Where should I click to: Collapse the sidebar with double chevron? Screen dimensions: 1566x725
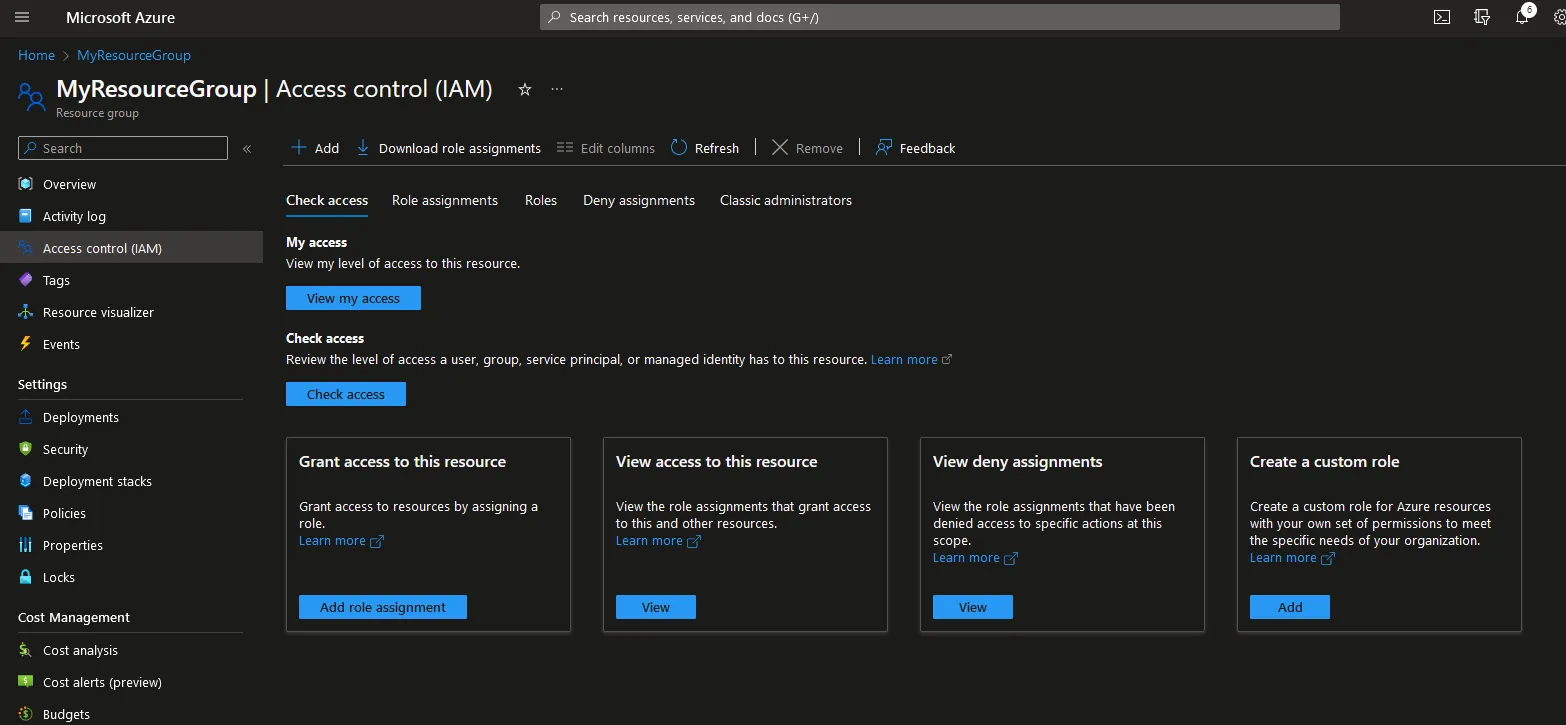click(247, 148)
